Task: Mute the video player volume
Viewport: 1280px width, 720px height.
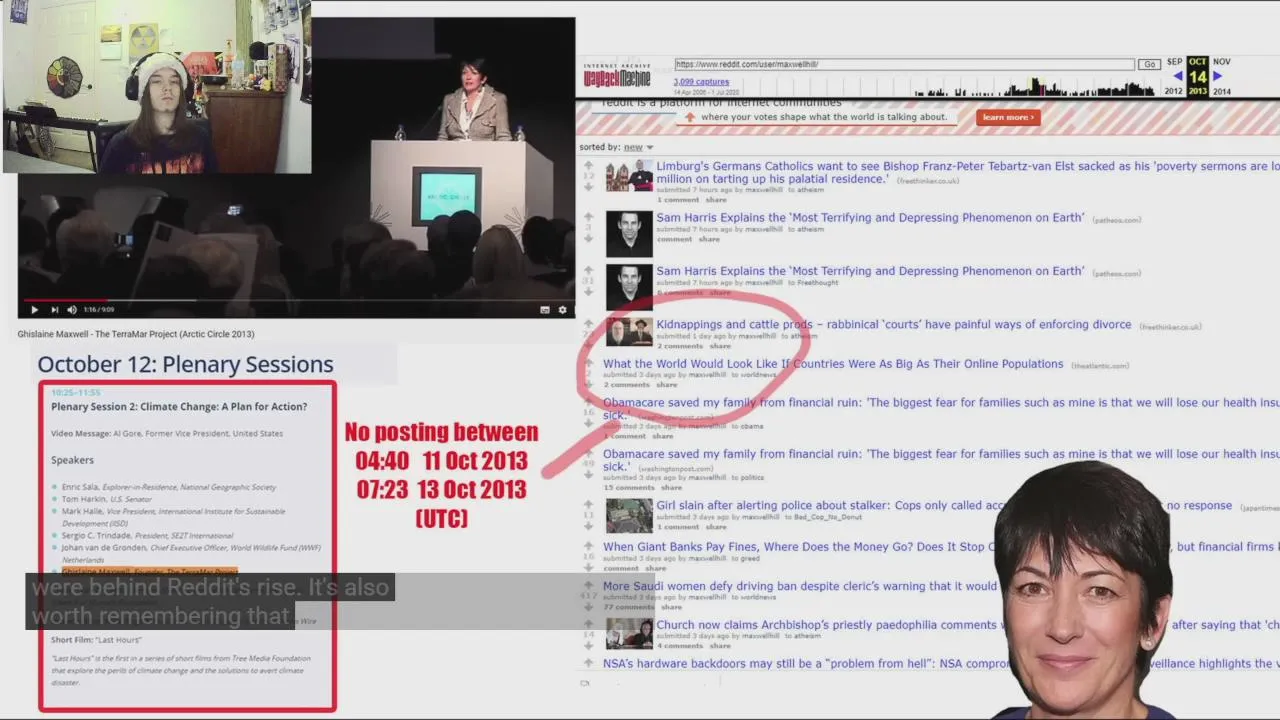Action: [71, 310]
